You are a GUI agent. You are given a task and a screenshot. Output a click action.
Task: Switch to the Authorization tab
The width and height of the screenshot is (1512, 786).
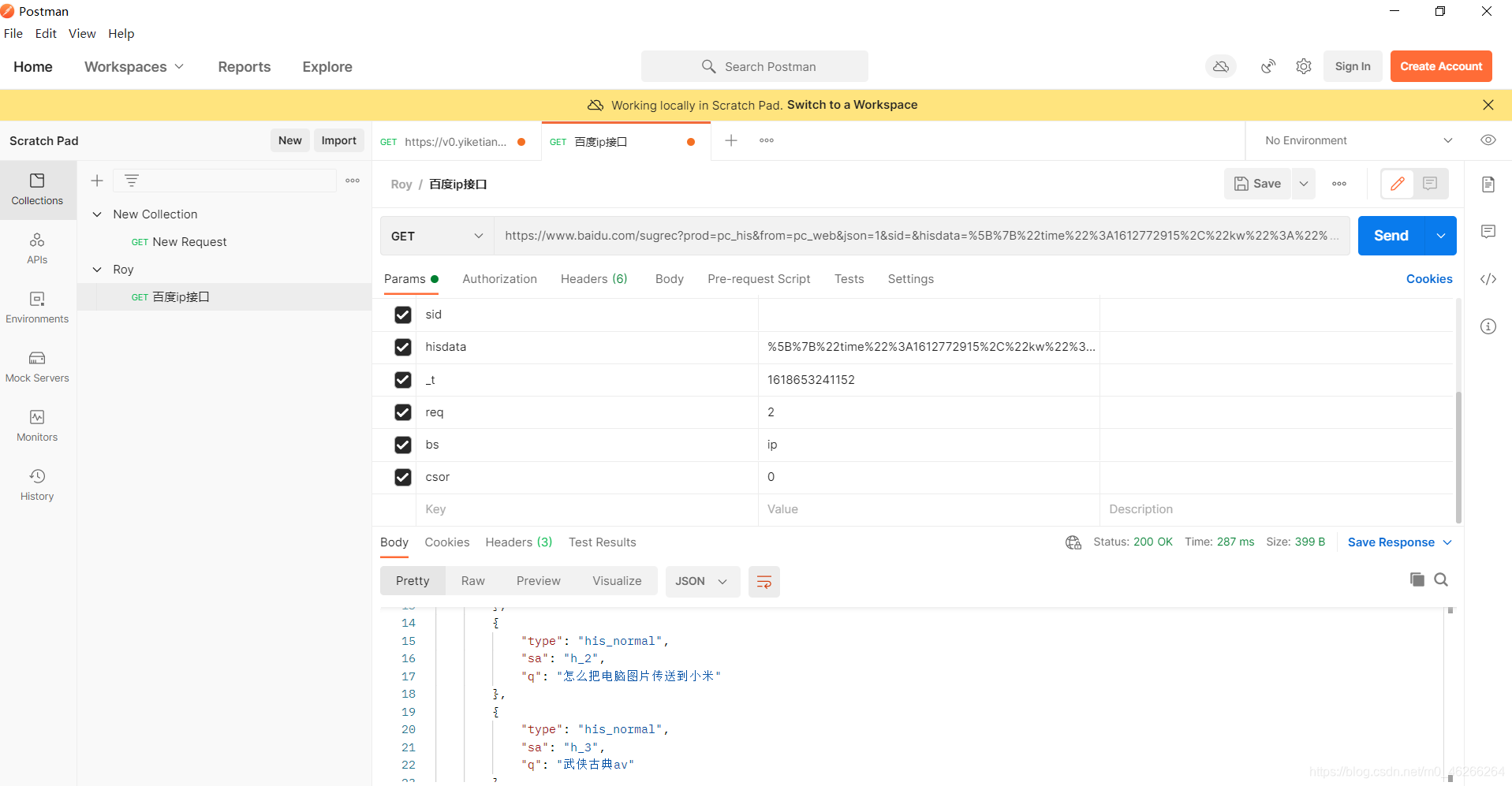tap(499, 279)
